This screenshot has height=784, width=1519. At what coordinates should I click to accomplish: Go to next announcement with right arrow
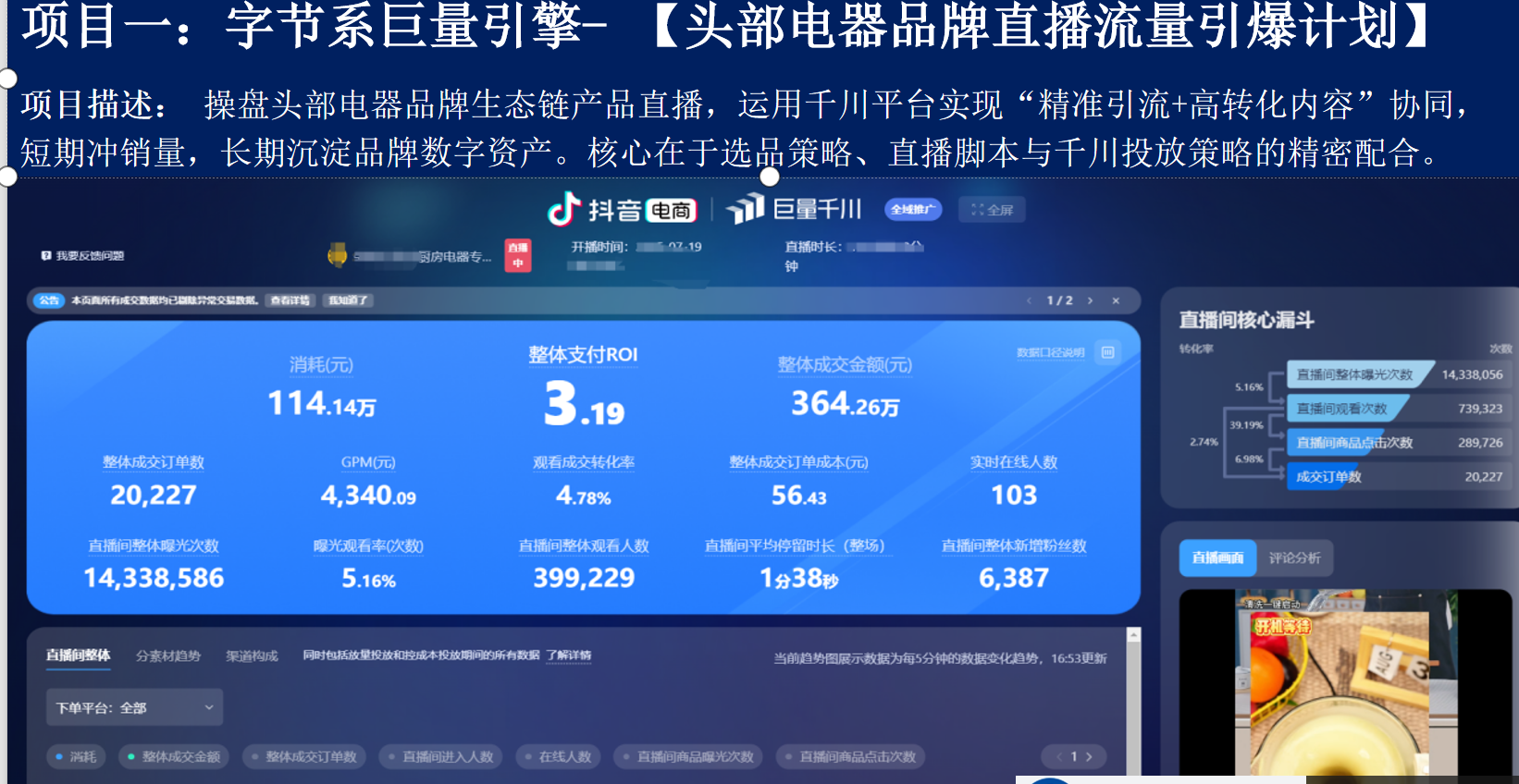(1091, 300)
